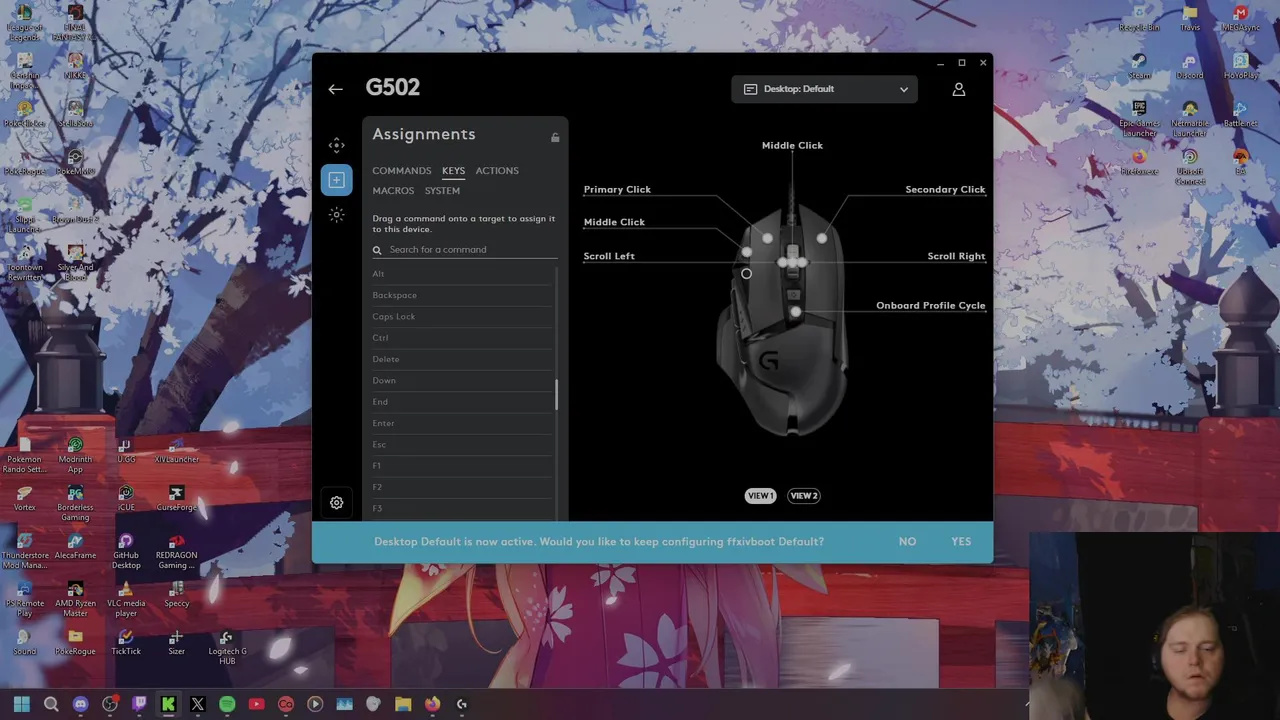Viewport: 1280px width, 720px height.
Task: Switch to the KEYS tab
Action: tap(453, 171)
